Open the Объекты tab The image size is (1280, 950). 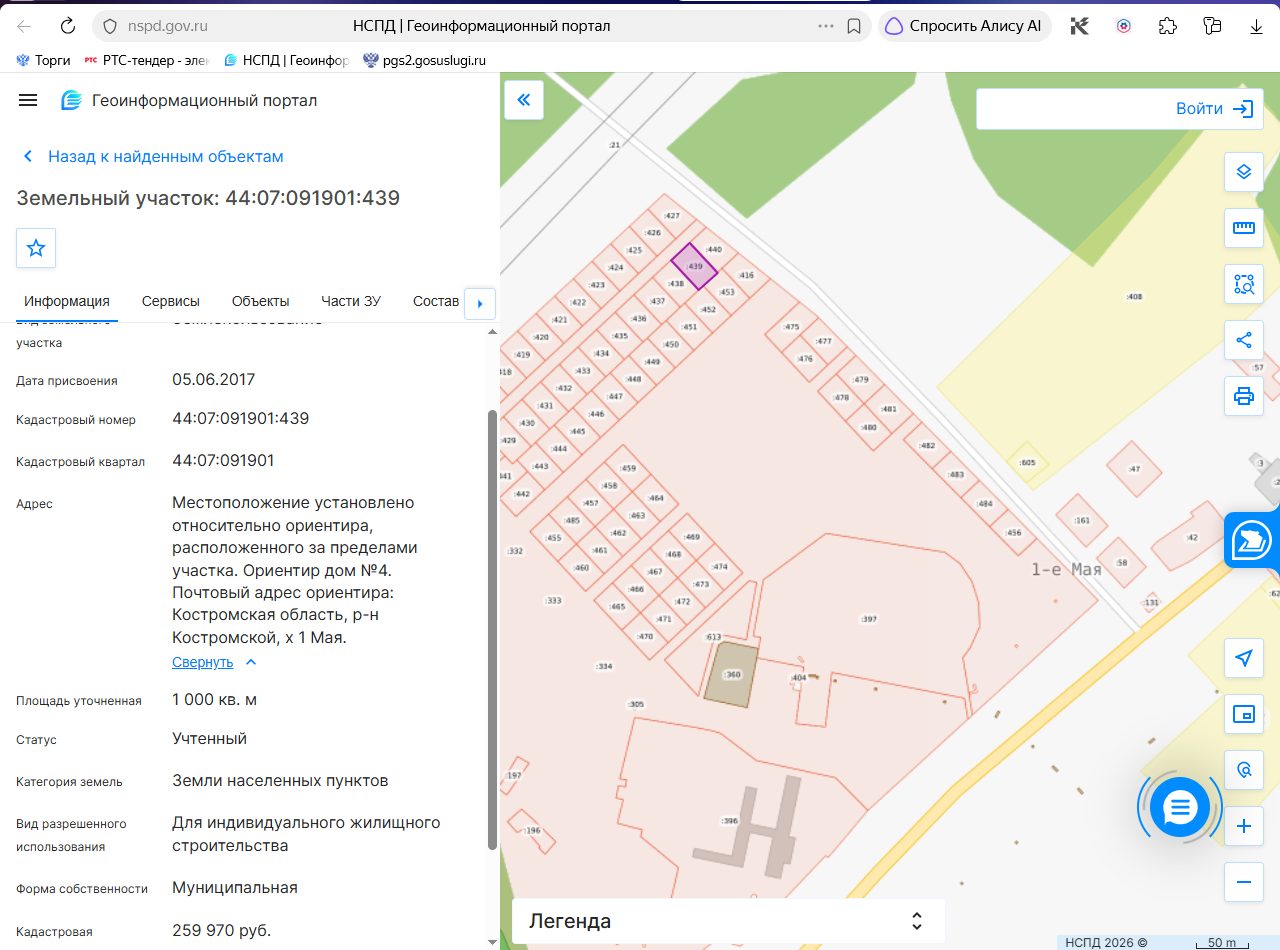pyautogui.click(x=261, y=301)
